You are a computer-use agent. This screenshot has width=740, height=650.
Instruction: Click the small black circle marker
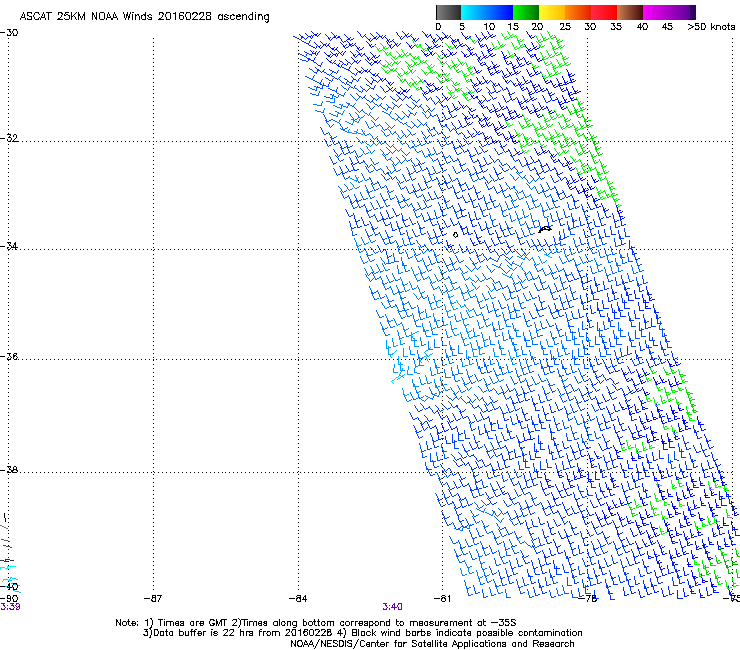click(x=455, y=235)
